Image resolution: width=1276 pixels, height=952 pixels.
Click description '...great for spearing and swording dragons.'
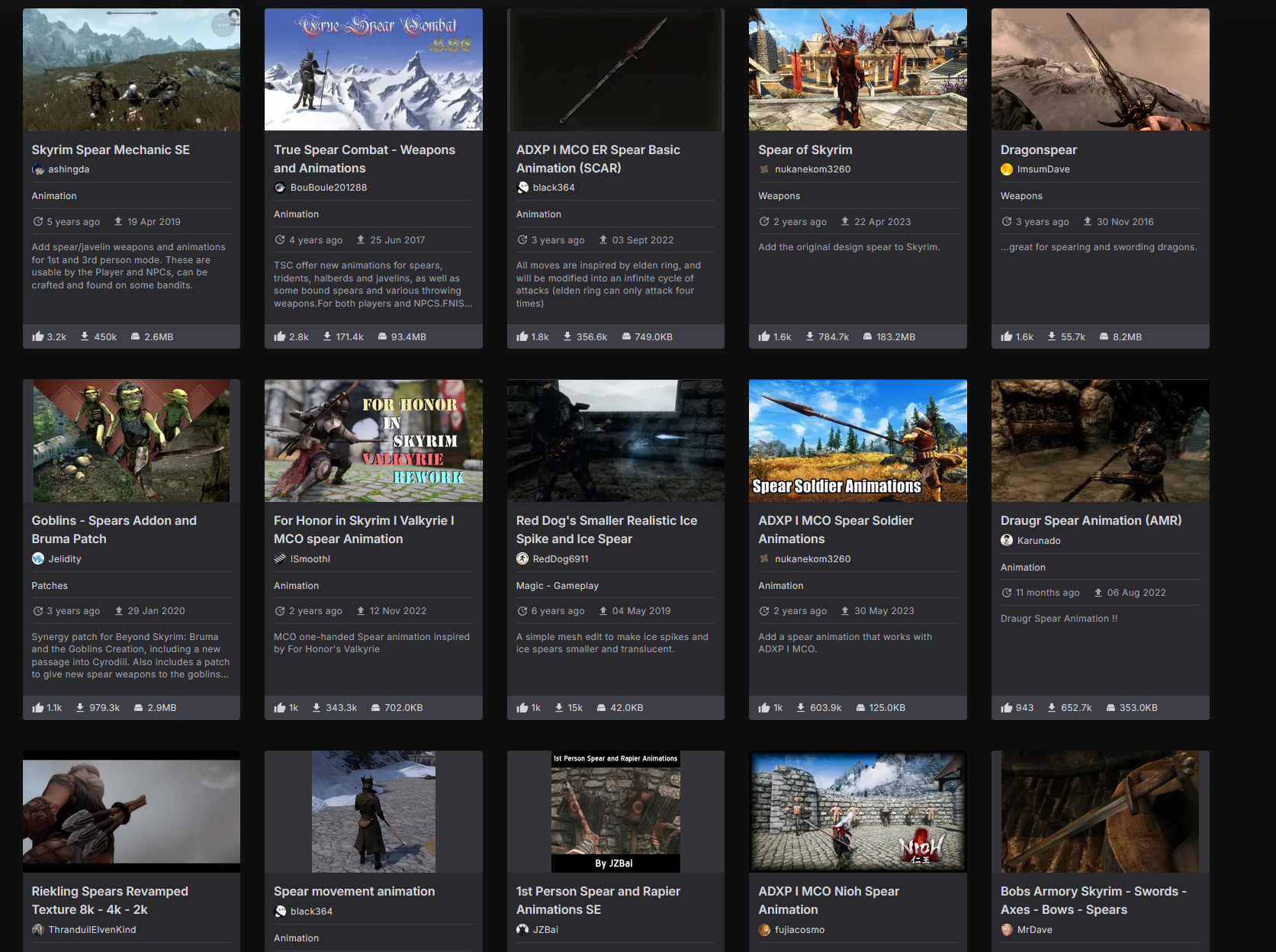(1099, 247)
